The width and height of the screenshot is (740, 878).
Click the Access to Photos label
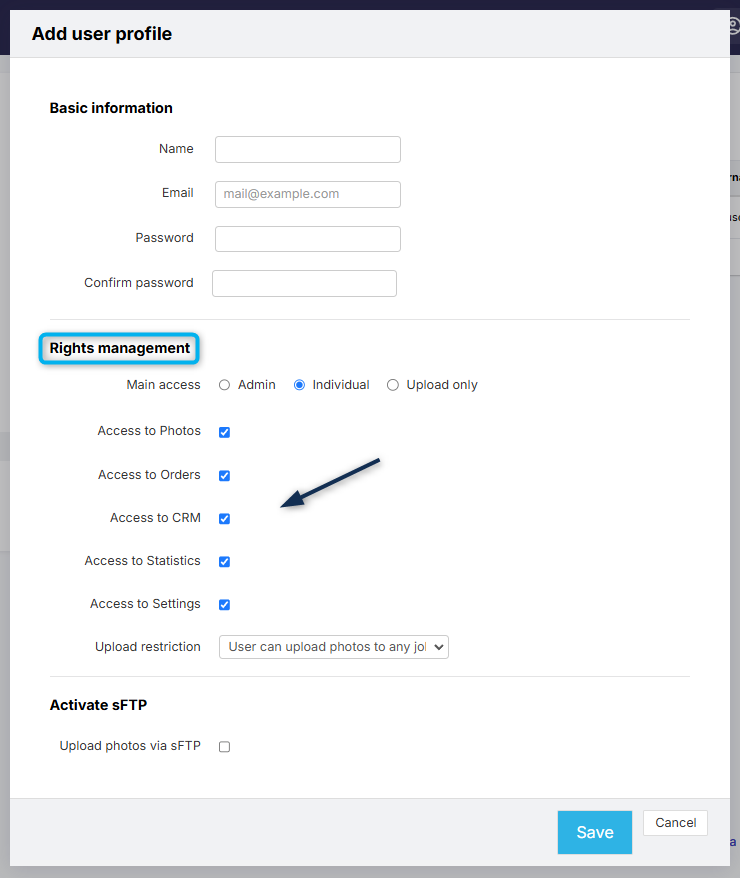coord(149,431)
